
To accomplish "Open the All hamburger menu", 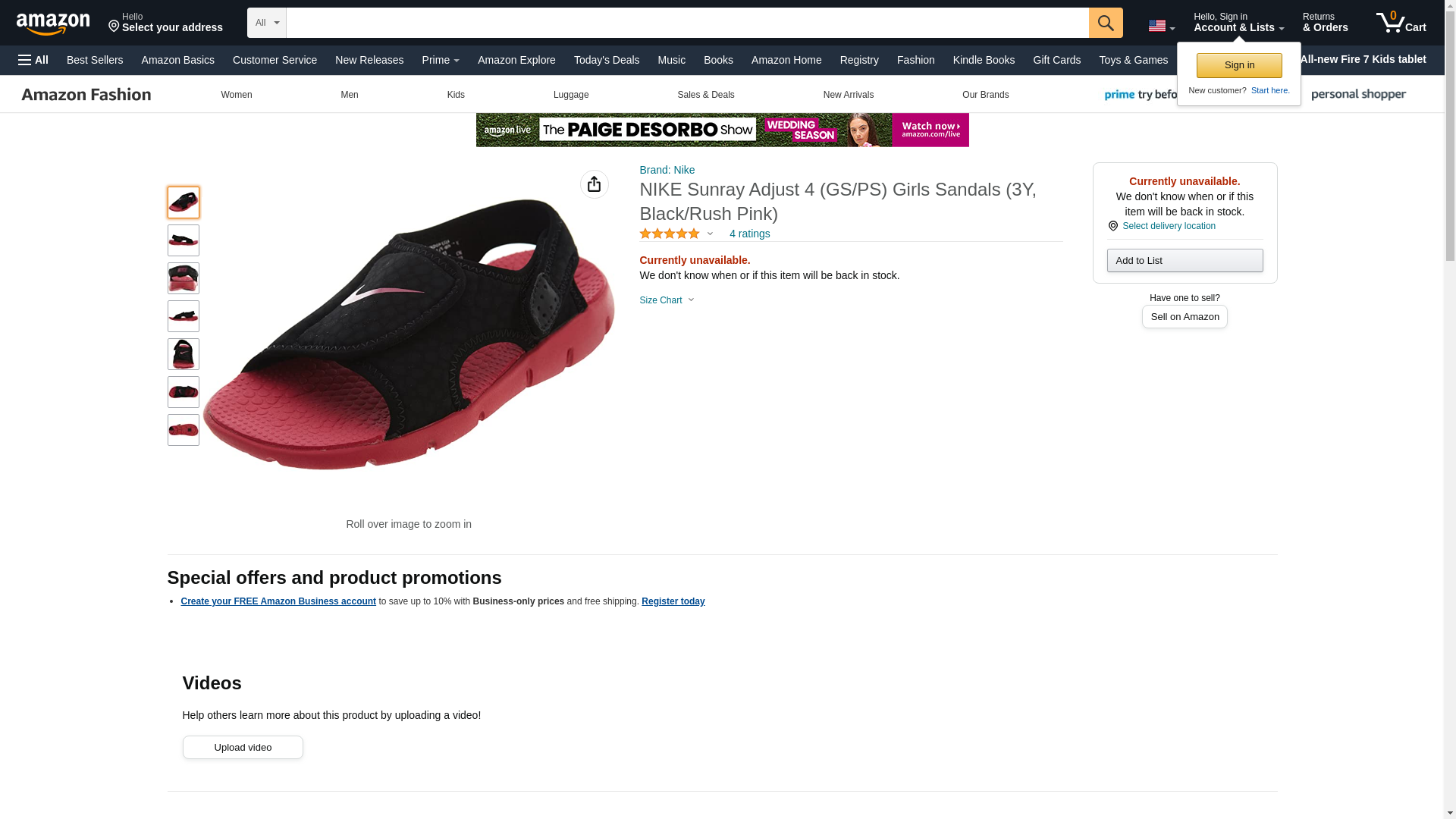I will coord(33,60).
